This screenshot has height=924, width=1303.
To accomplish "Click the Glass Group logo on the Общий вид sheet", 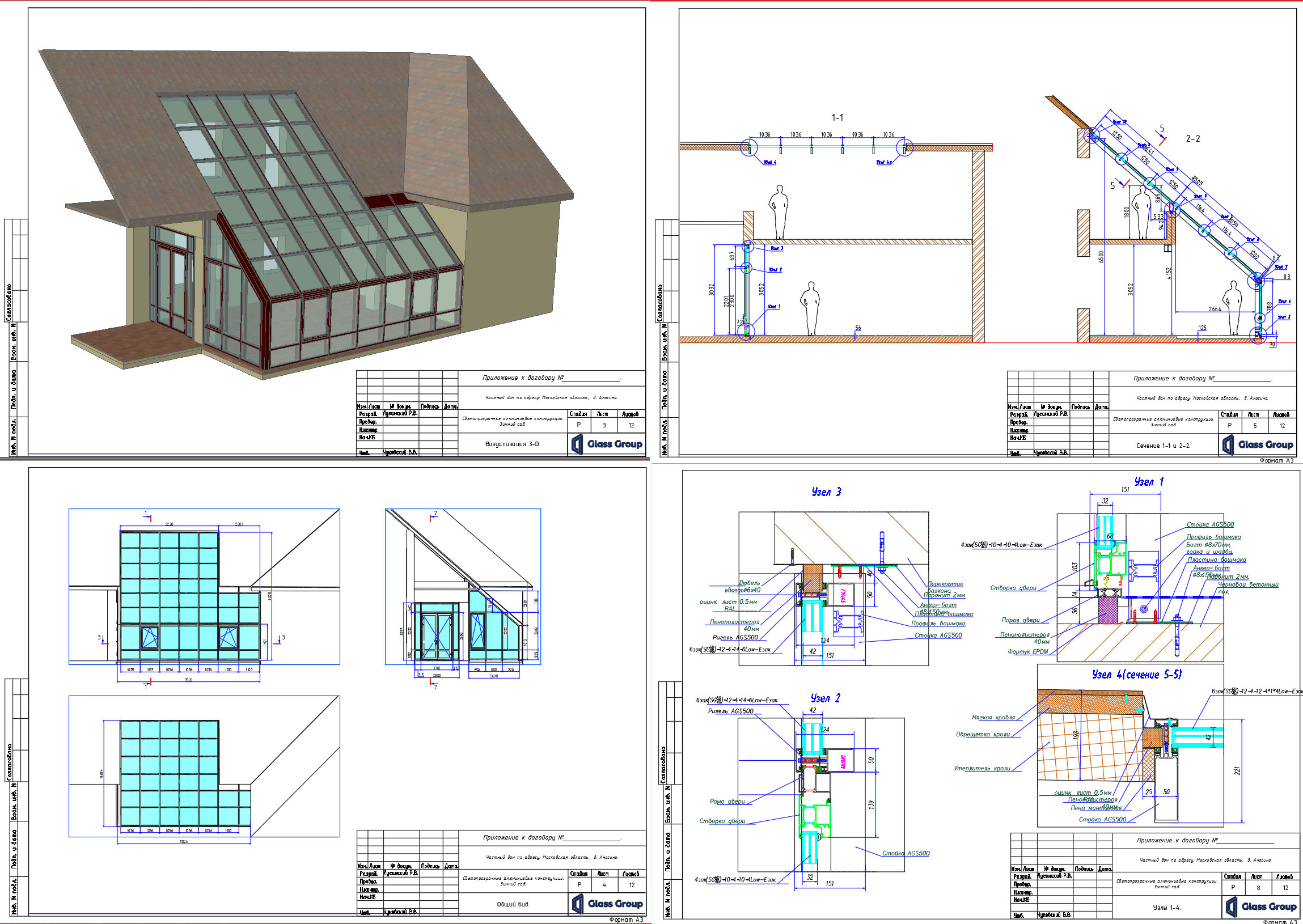I will [607, 904].
